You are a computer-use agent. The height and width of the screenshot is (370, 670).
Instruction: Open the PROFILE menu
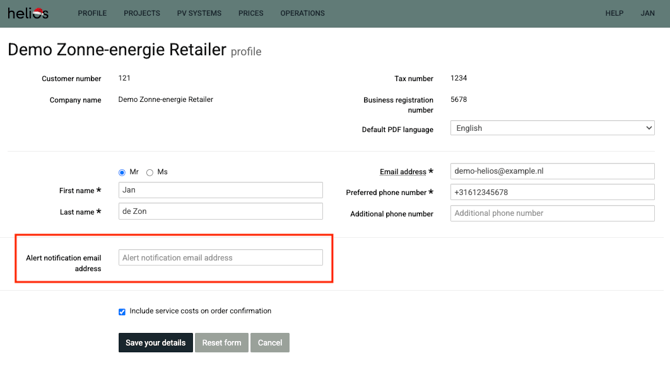pyautogui.click(x=92, y=13)
